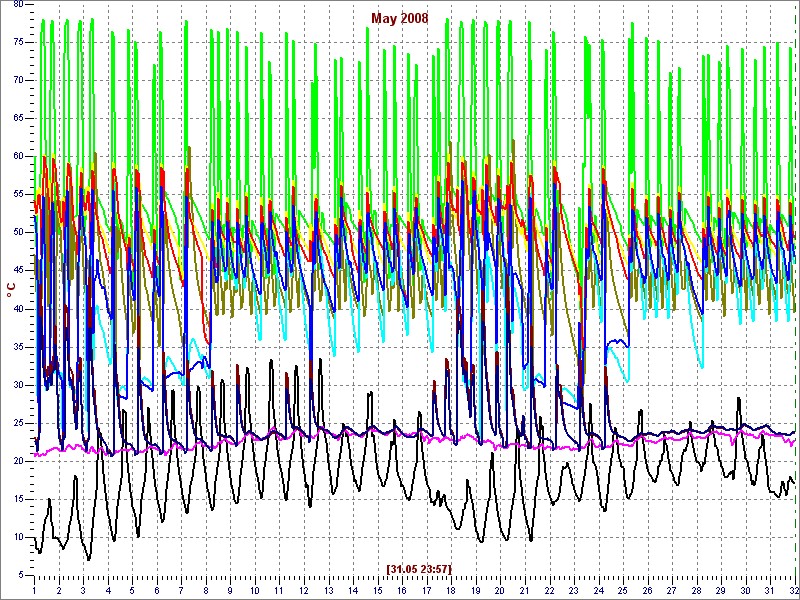Screen dimensions: 800x600
Task: Click day 19 on the date axis
Action: pos(475,590)
